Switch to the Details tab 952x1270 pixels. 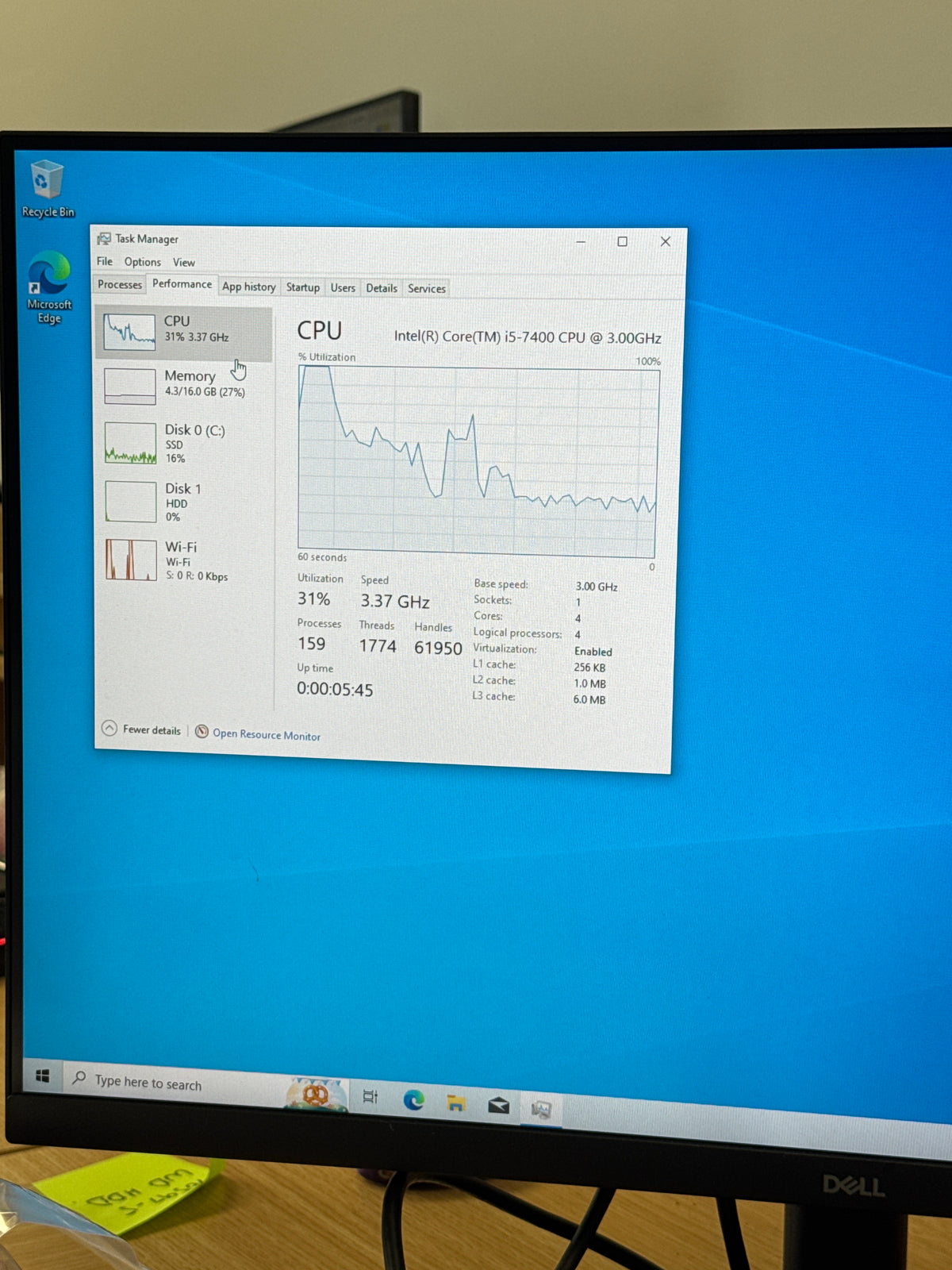click(x=382, y=288)
